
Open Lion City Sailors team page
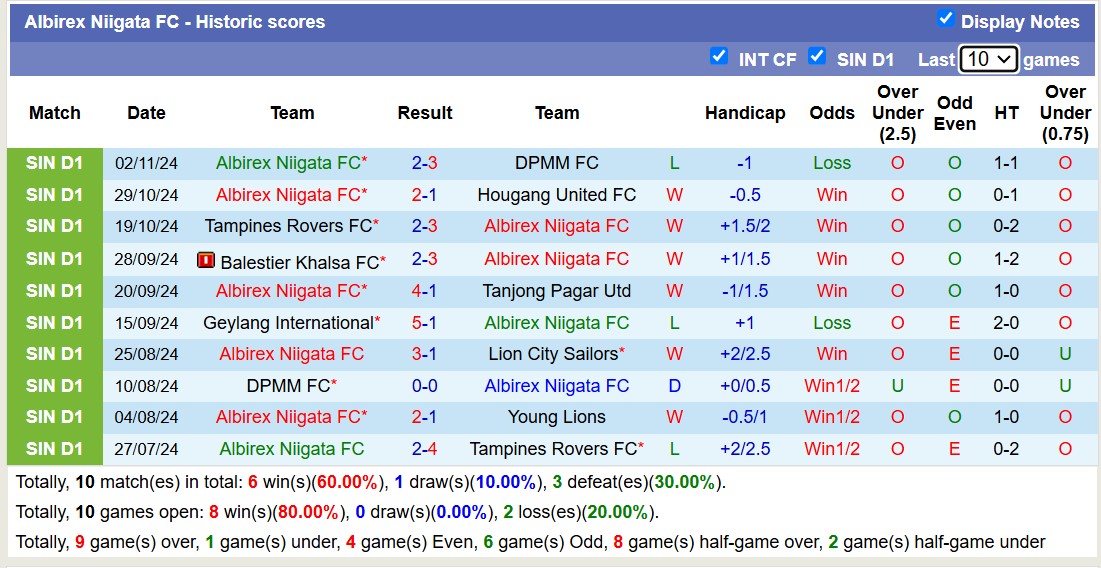[x=553, y=354]
